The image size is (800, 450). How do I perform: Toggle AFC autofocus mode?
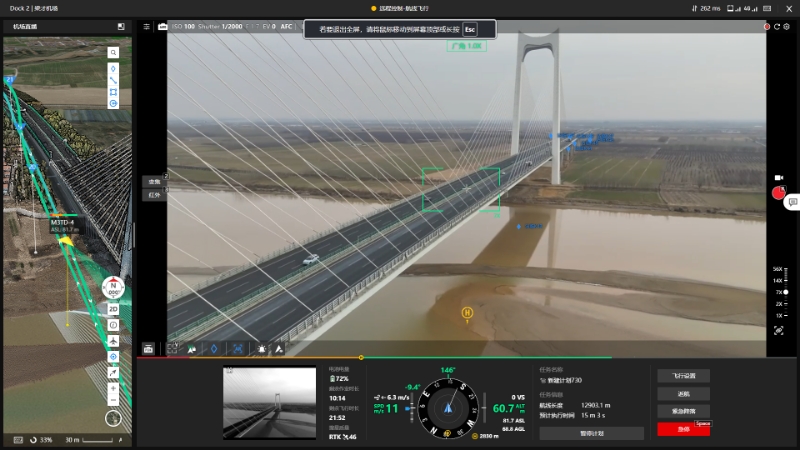[x=287, y=26]
